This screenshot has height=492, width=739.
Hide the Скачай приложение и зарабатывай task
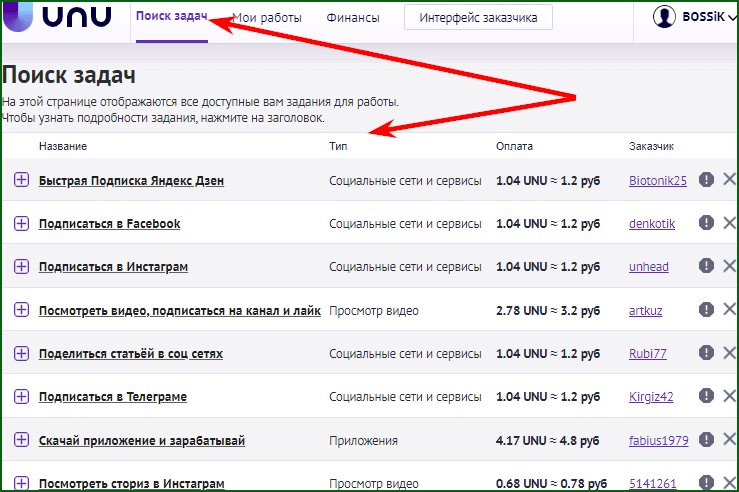[730, 439]
